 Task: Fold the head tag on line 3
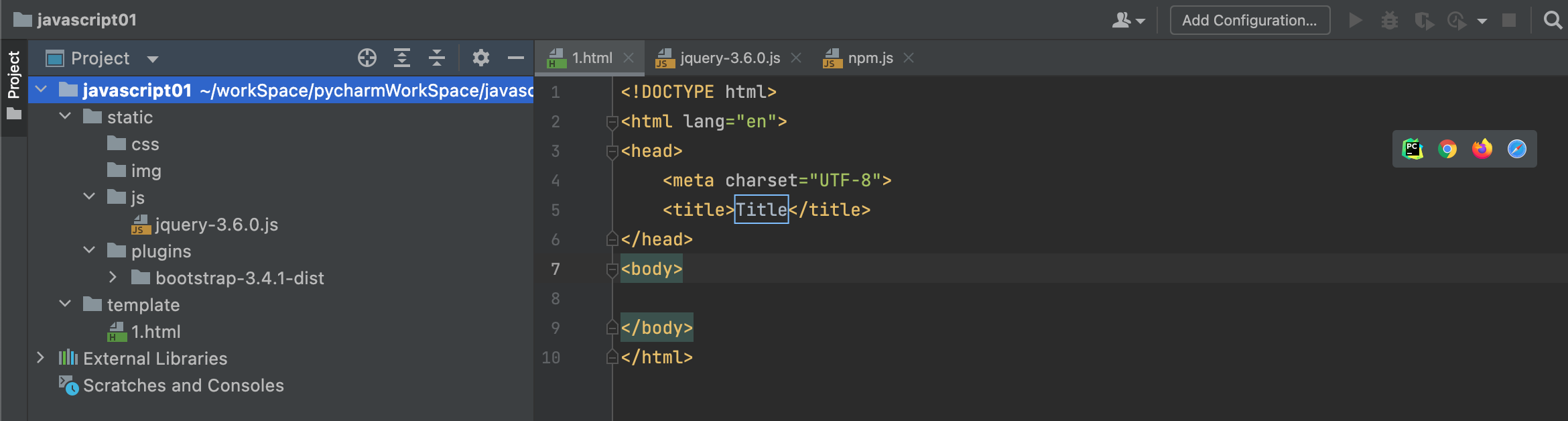[x=611, y=152]
